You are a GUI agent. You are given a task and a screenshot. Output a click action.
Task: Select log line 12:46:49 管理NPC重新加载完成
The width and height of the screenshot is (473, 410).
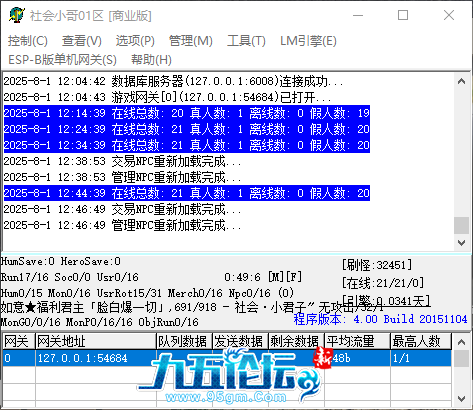[122, 225]
